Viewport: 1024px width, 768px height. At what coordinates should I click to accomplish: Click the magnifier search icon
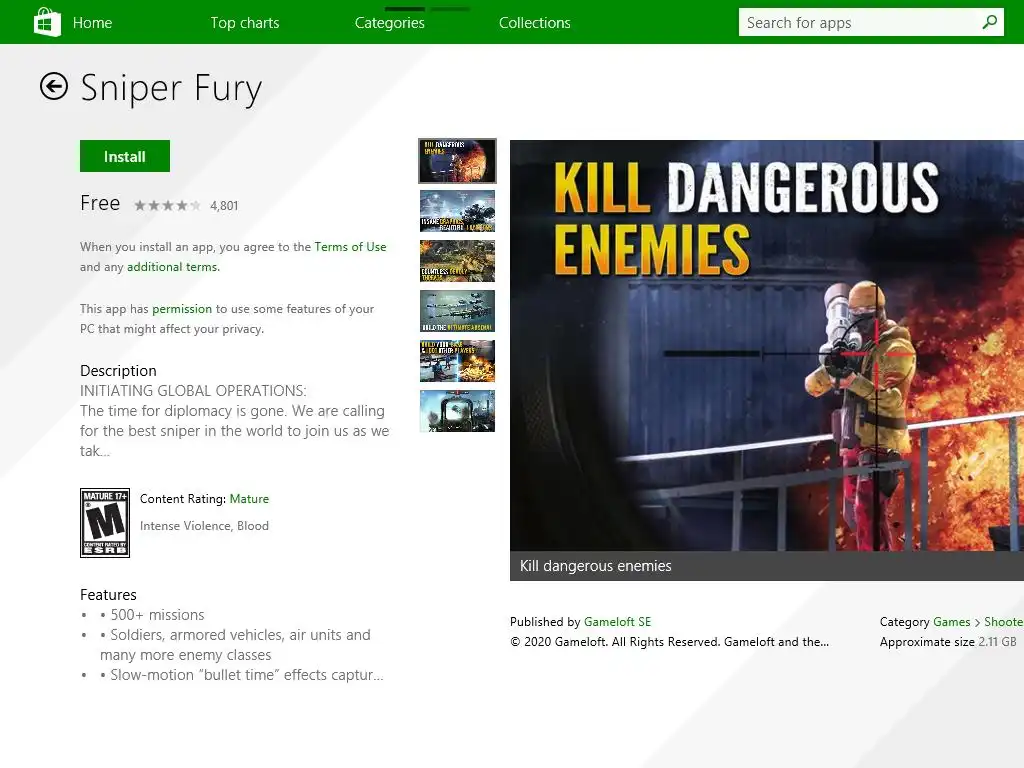(x=989, y=22)
